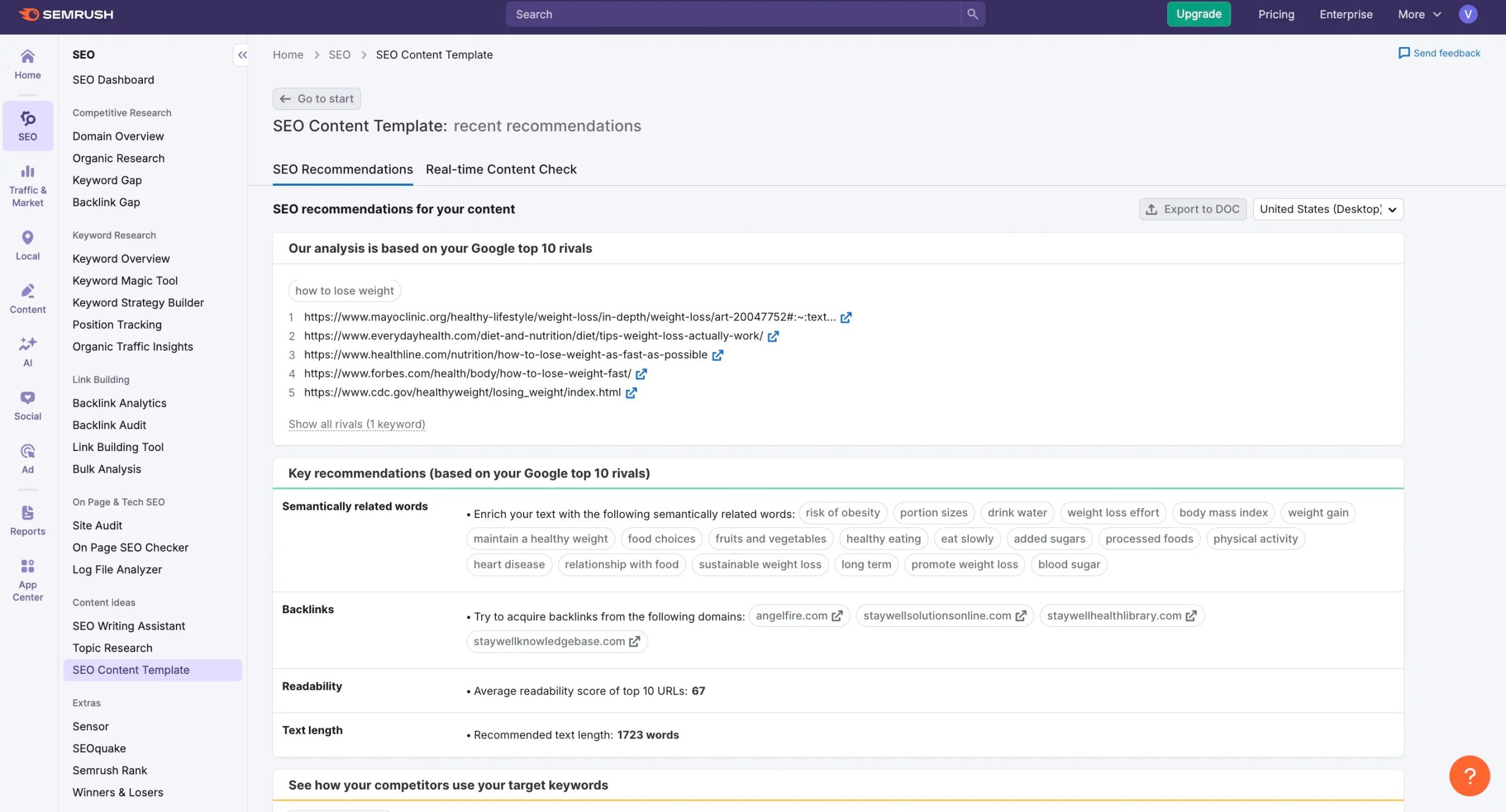Select Keyword Magic Tool in sidebar

coord(125,280)
